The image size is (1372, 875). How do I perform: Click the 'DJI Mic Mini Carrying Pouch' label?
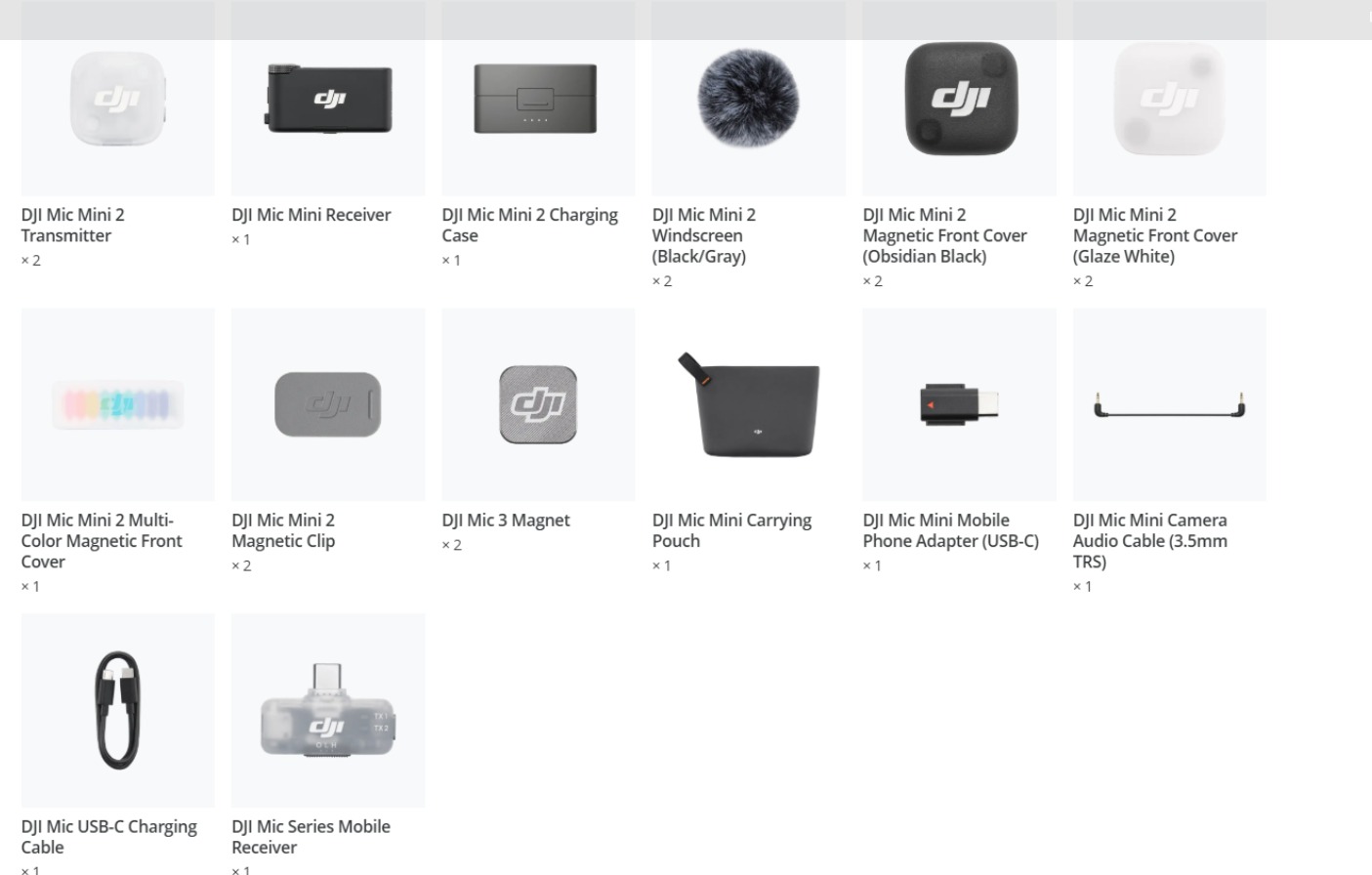[732, 531]
